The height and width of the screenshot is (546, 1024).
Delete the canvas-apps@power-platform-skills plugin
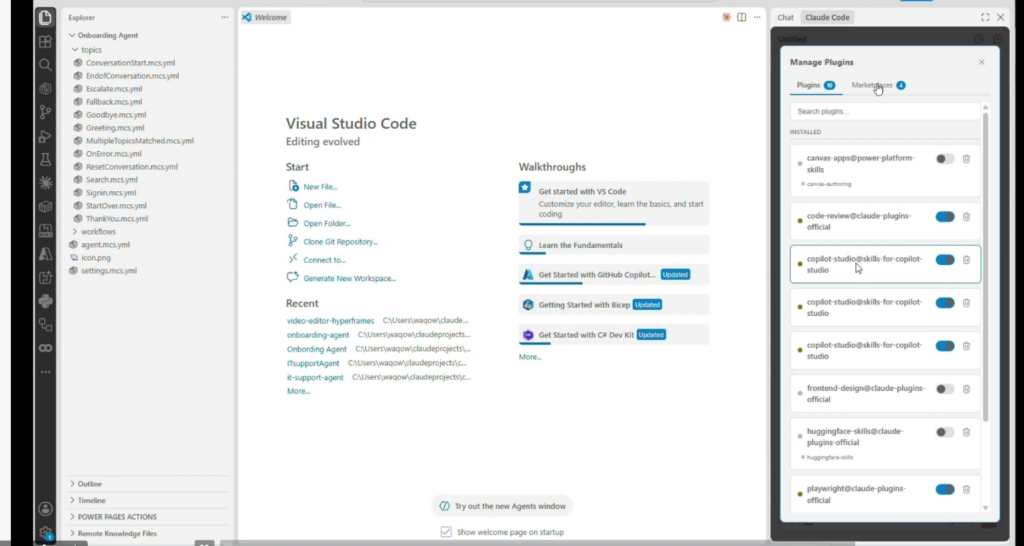[x=967, y=159]
